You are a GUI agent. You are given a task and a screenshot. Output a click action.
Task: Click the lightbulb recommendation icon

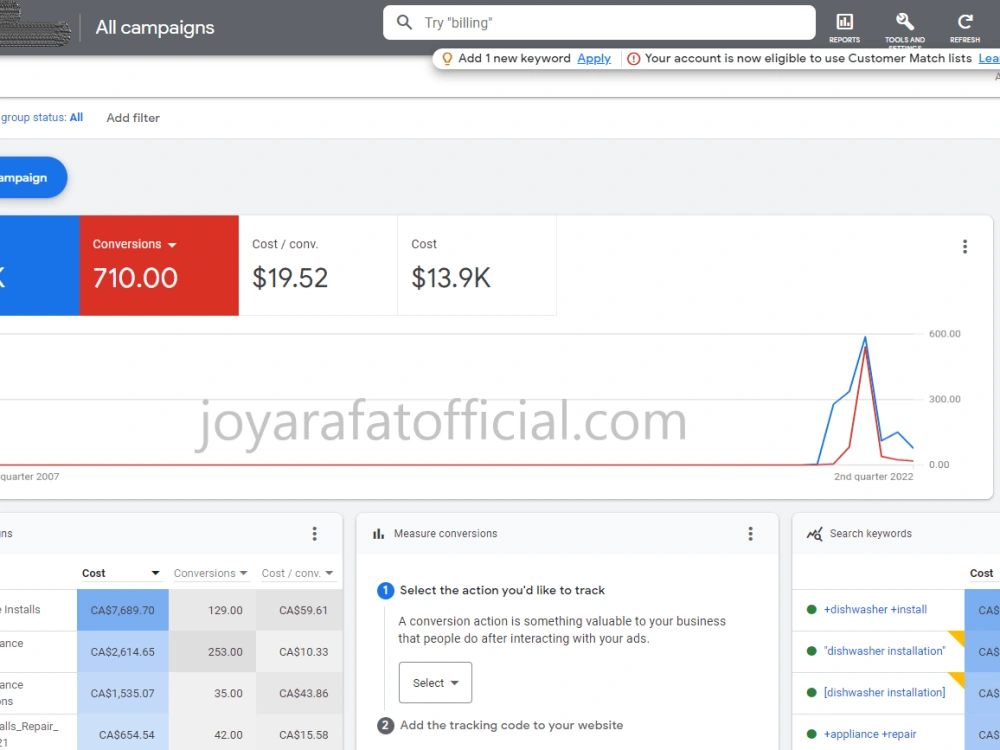pos(447,59)
